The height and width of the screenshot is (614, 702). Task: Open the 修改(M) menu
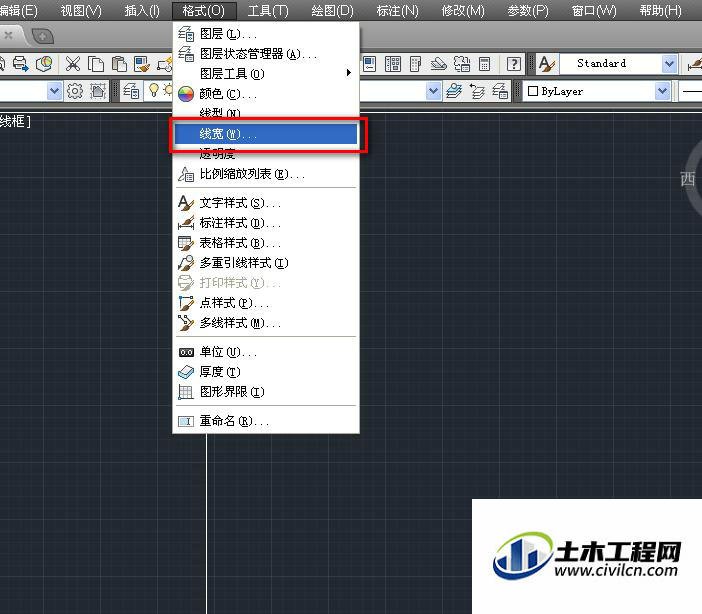pos(462,10)
